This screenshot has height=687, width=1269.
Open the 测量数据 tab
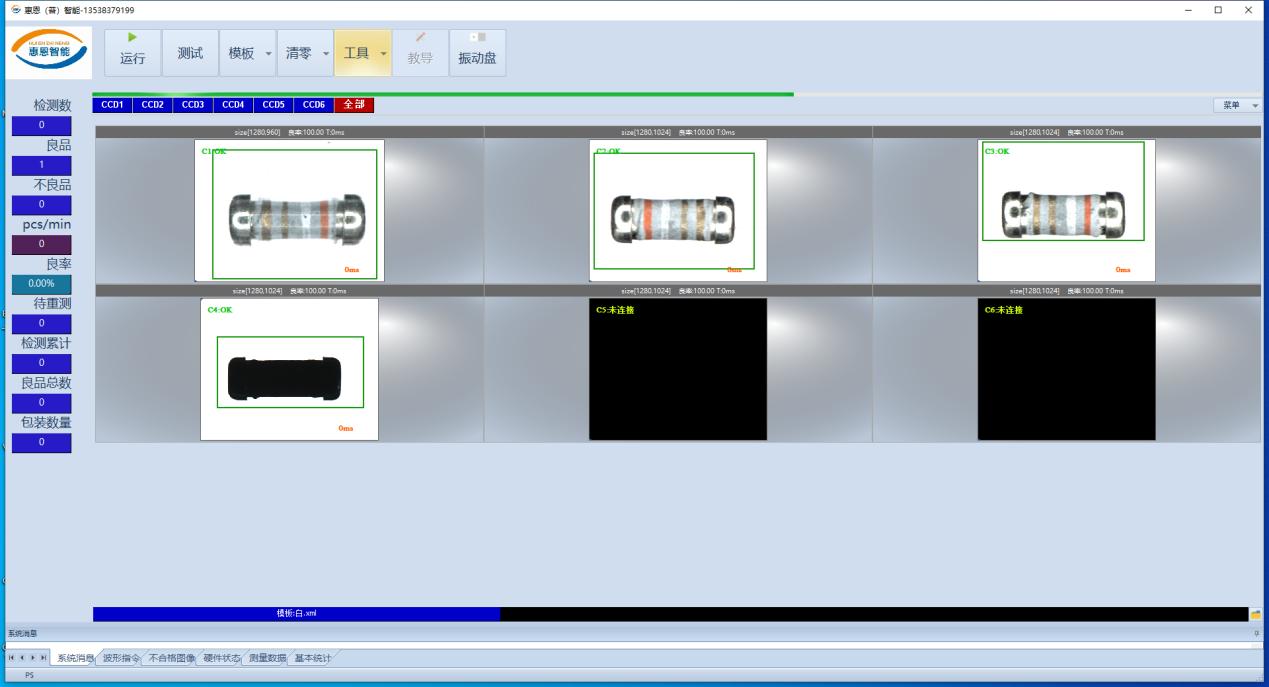(x=267, y=658)
